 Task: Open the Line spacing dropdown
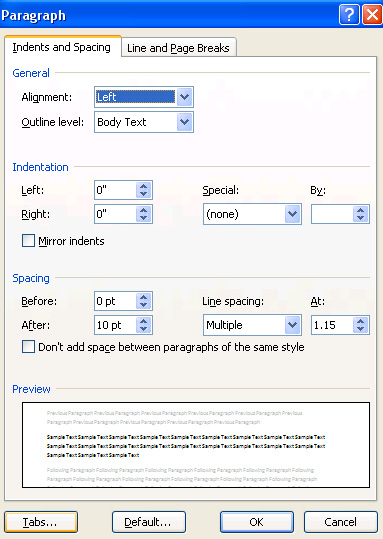293,325
